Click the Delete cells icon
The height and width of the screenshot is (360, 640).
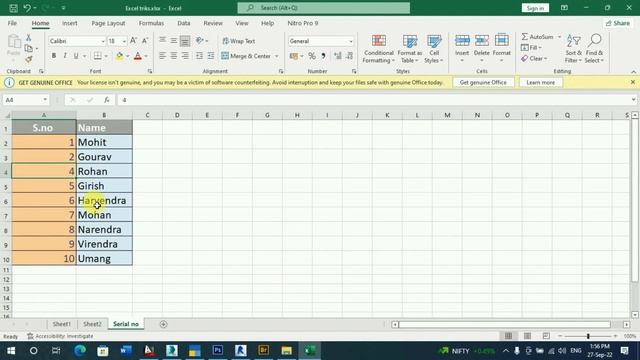coord(482,41)
